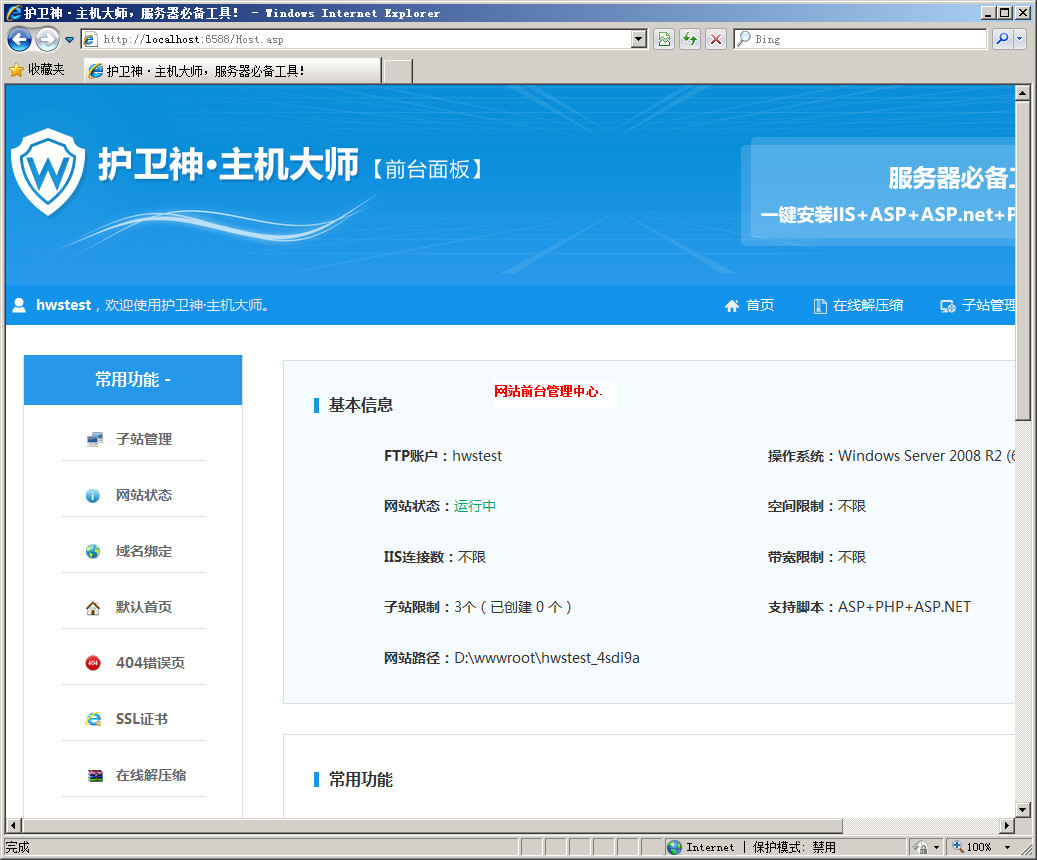Click the ASP+PHP+ASP.NET script support value

[x=904, y=607]
